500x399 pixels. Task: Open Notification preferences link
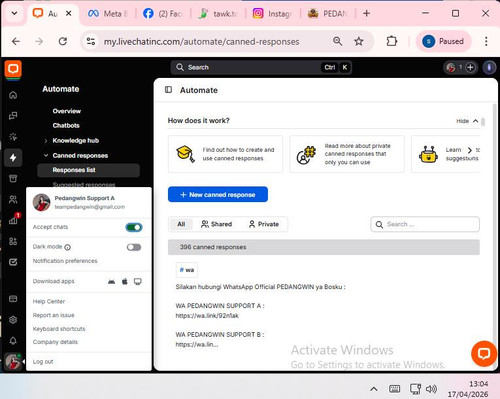pos(65,261)
